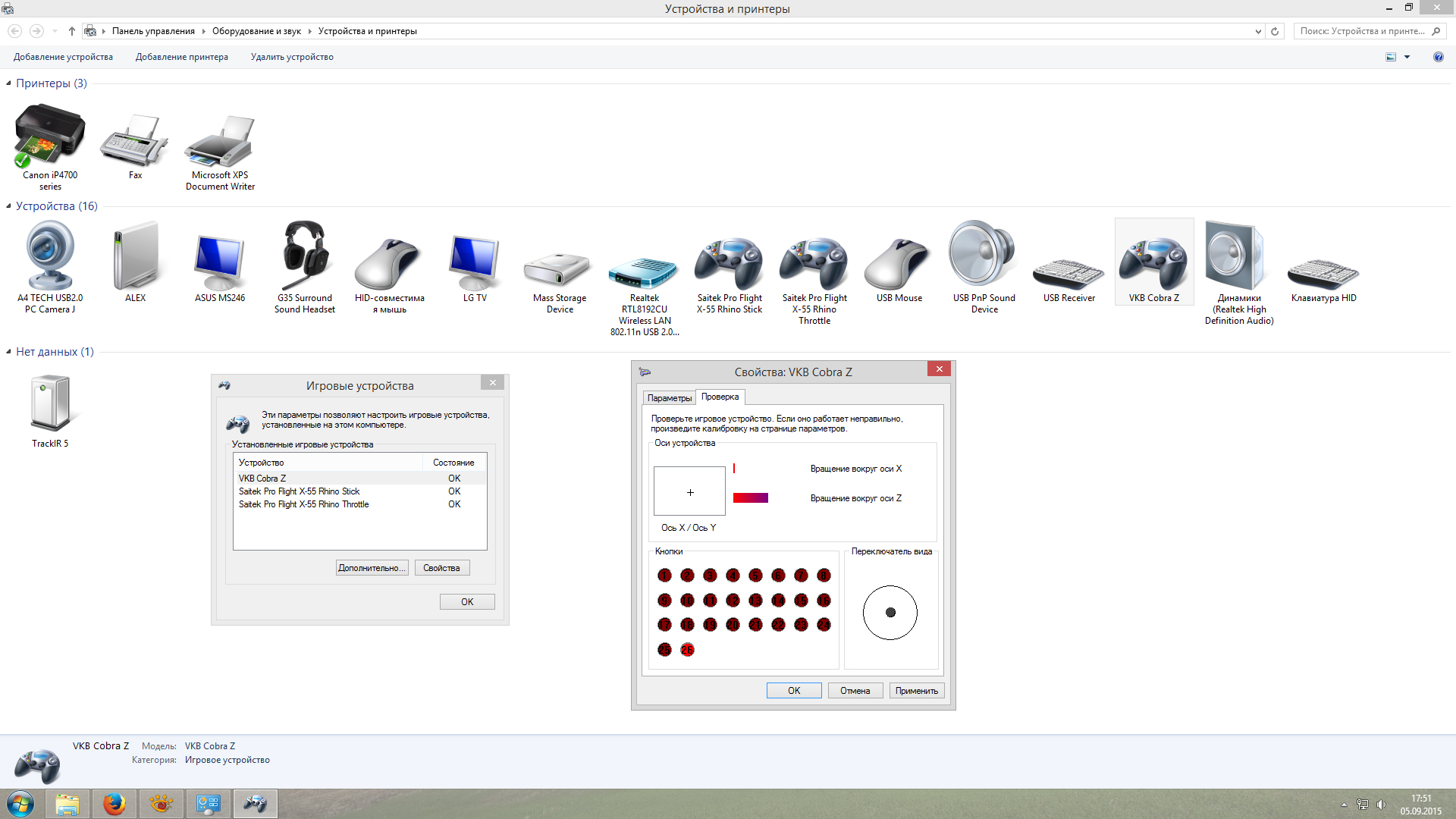
Task: Click Добавление принтера in the toolbar
Action: 182,57
